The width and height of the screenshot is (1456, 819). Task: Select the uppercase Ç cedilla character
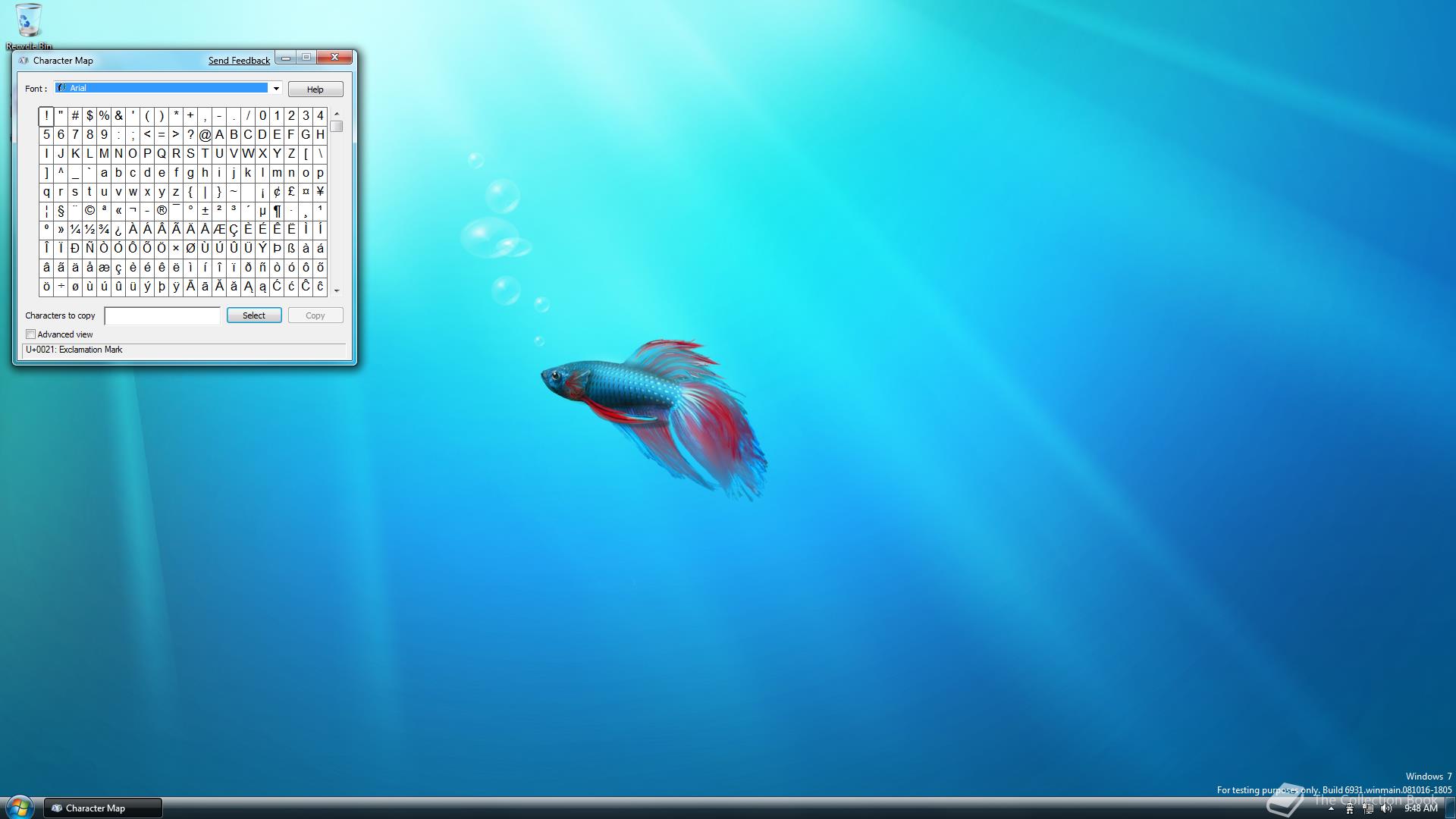tap(234, 230)
